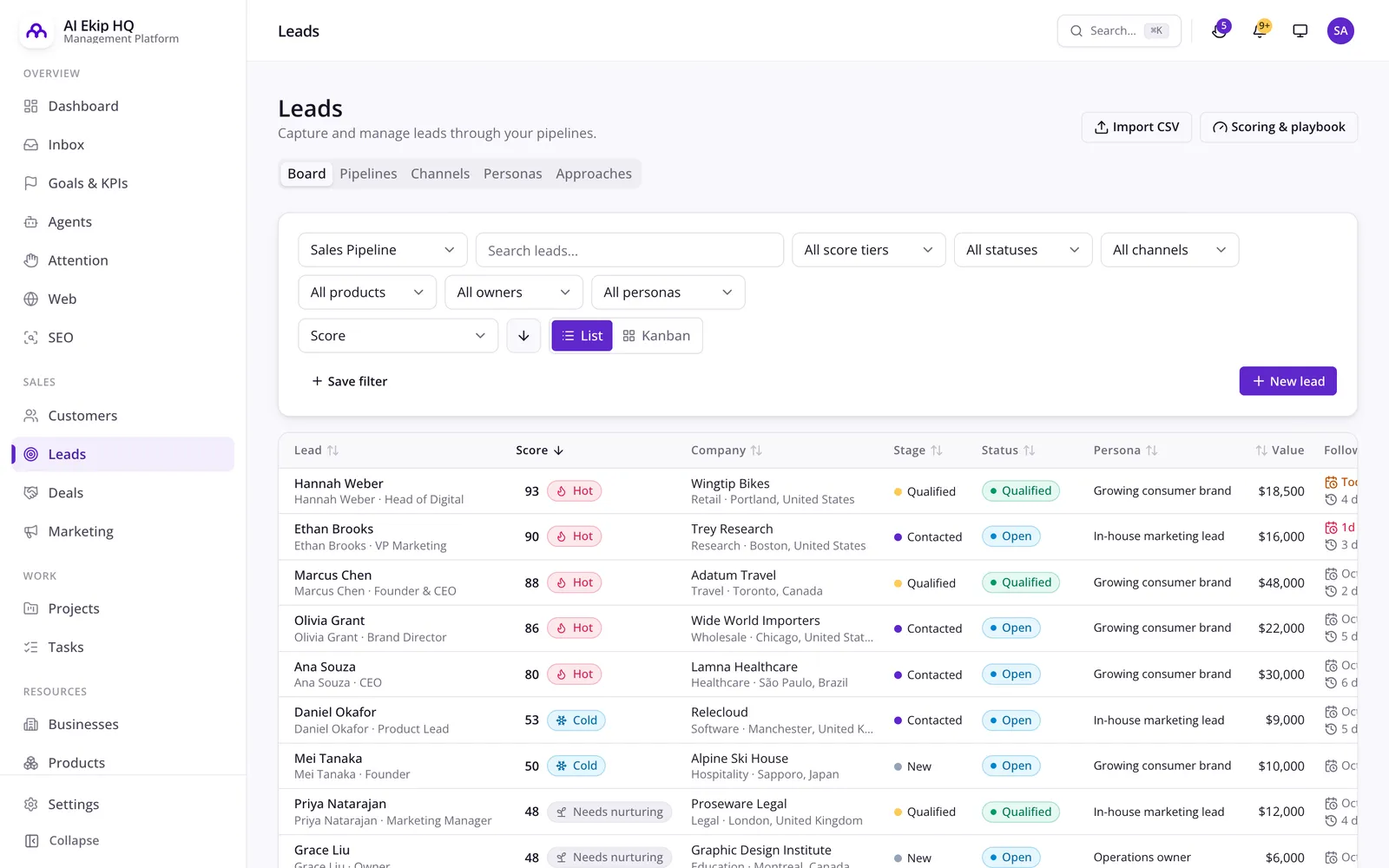The image size is (1389, 868).
Task: Create a New lead
Action: click(1287, 381)
